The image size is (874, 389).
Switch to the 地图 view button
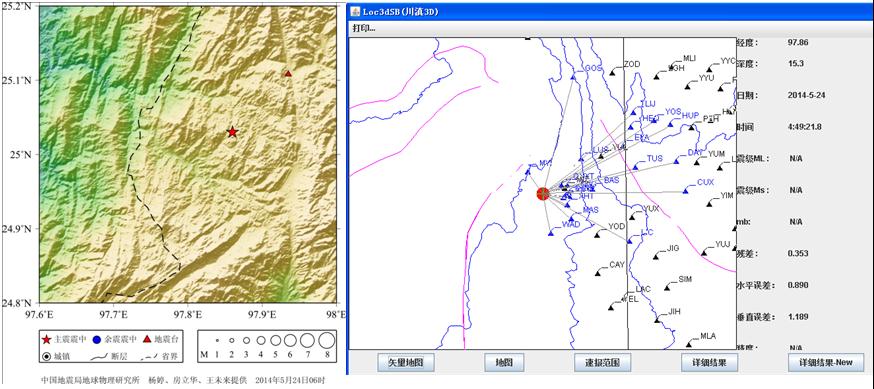coord(504,362)
